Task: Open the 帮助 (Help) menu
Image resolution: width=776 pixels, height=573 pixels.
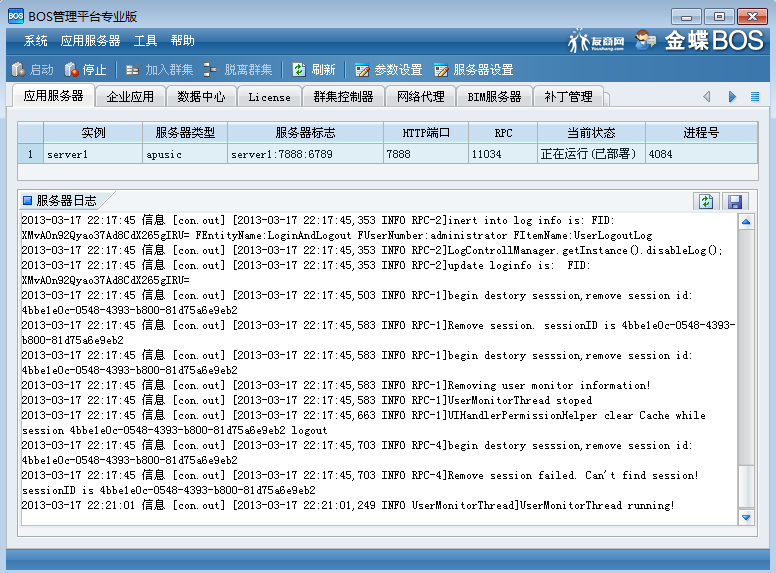Action: pos(183,41)
